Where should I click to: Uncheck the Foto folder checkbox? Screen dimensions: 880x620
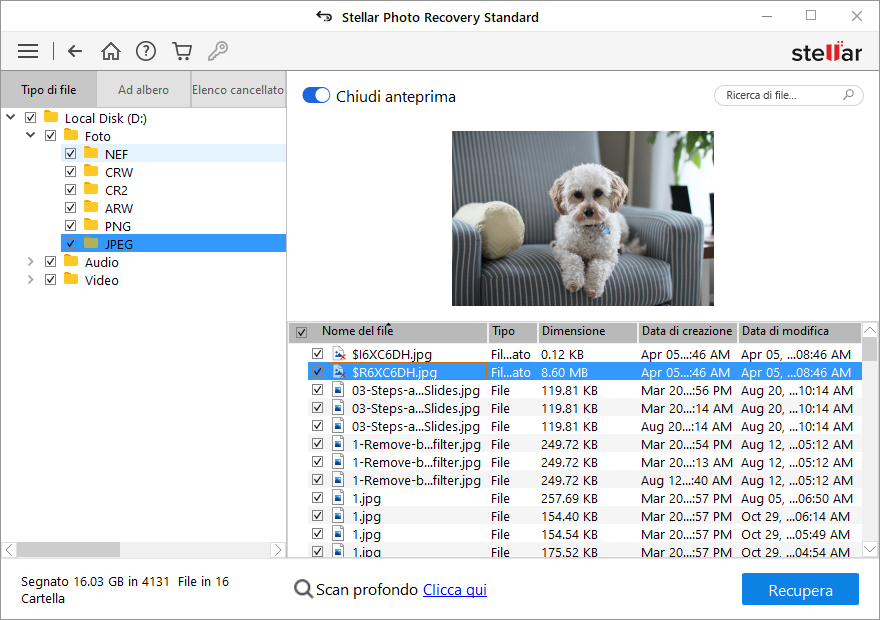[51, 135]
